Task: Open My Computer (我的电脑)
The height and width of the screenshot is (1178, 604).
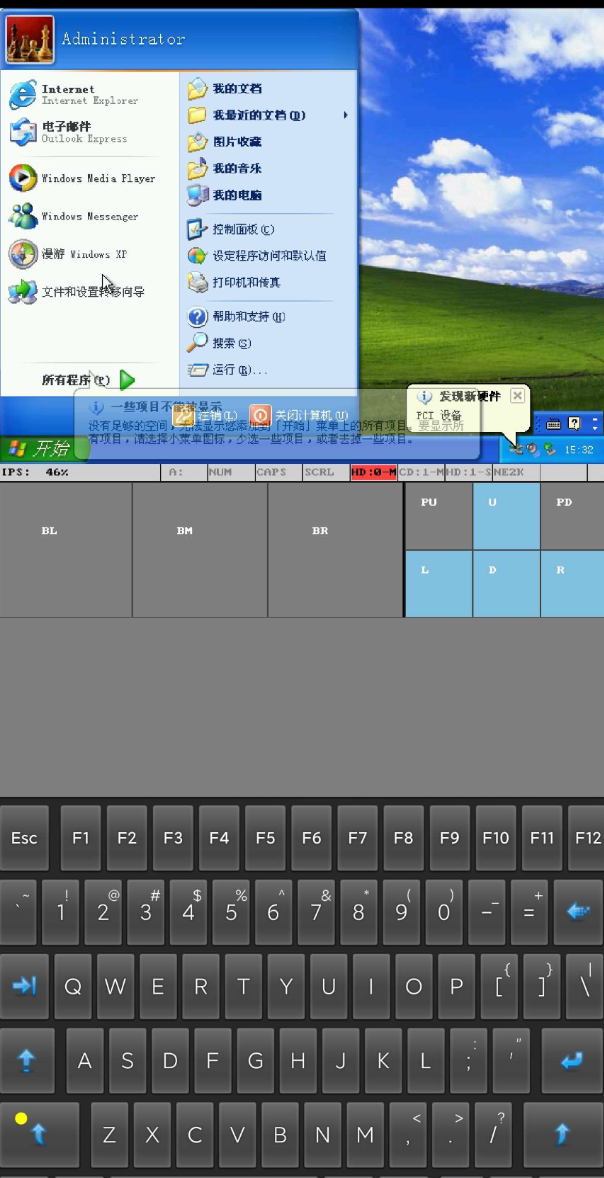Action: tap(236, 195)
